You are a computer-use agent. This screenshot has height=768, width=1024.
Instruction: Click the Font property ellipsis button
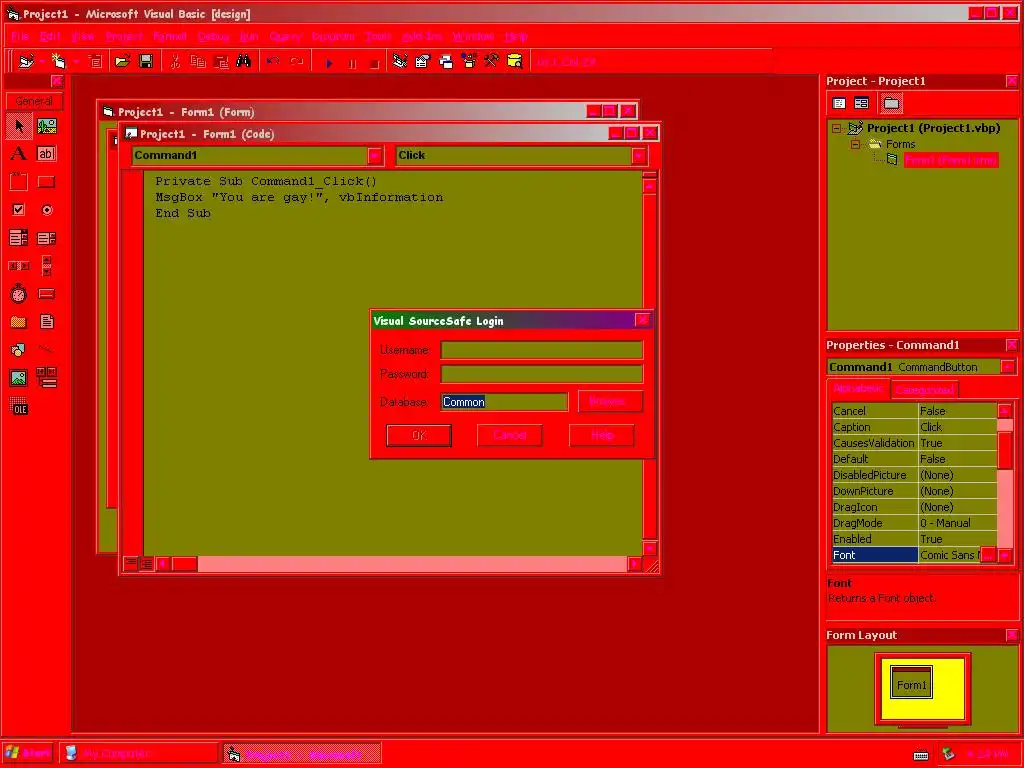989,555
